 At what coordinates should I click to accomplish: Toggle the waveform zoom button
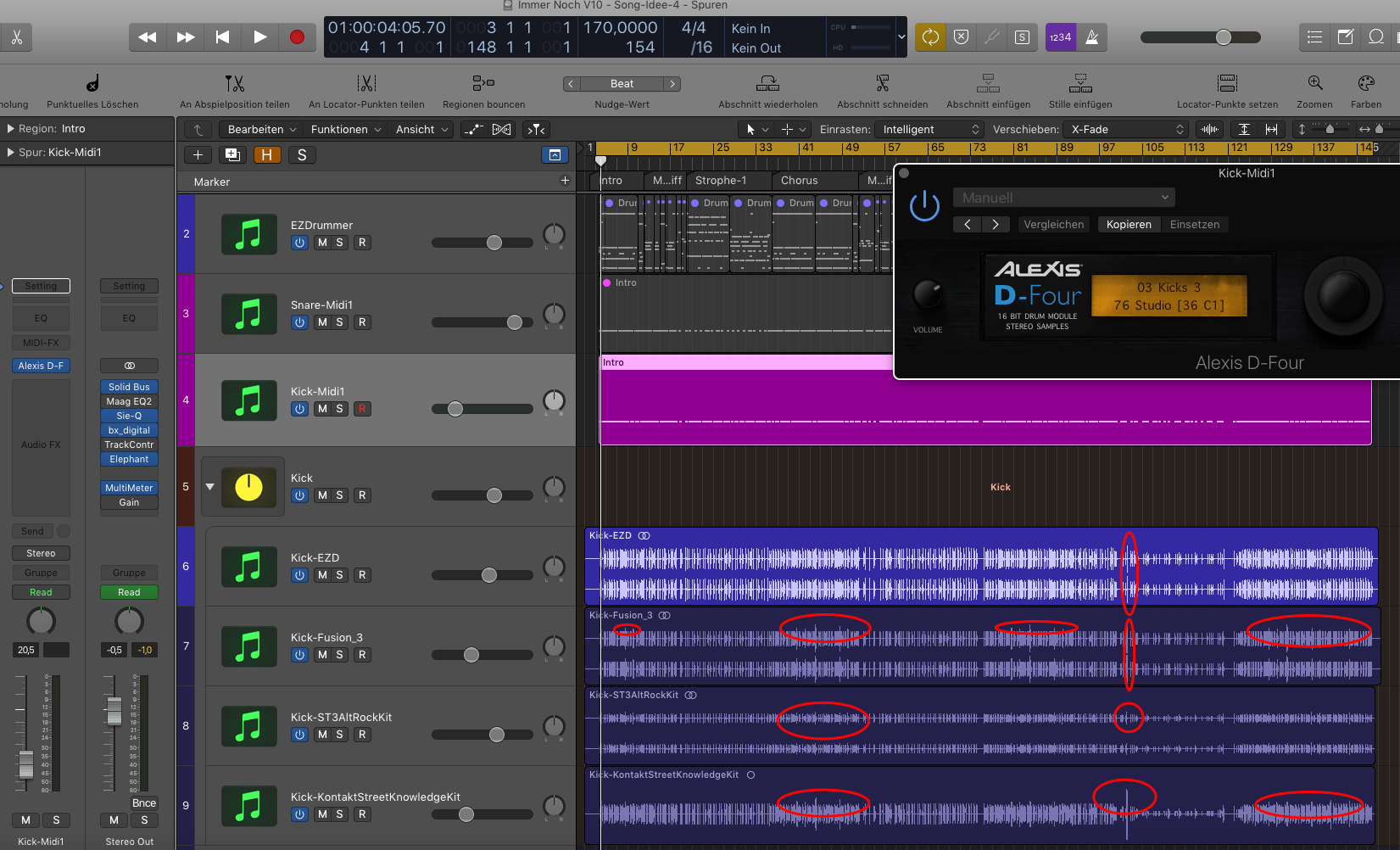pyautogui.click(x=1210, y=130)
